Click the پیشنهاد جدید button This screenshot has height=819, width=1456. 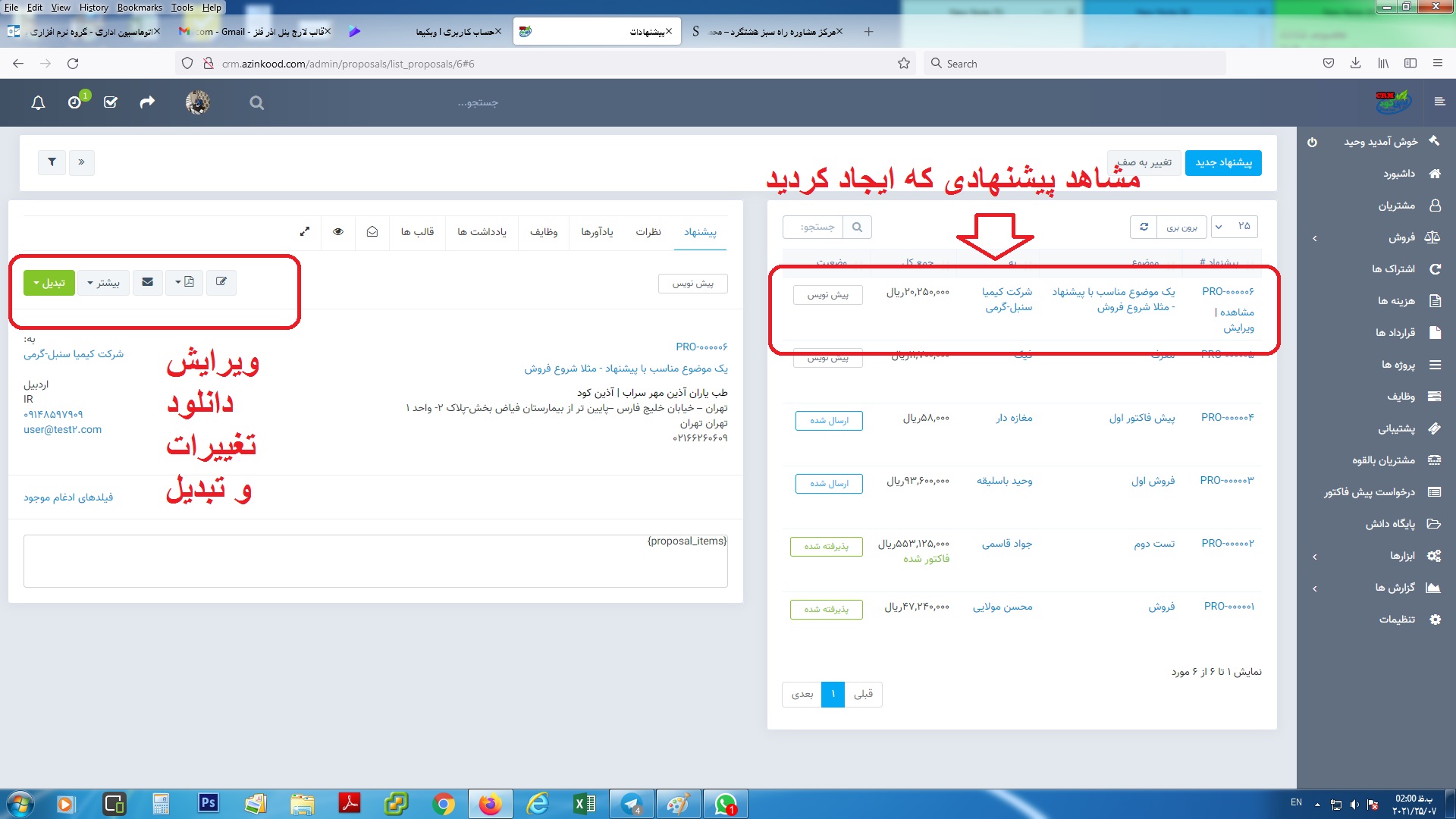1223,163
